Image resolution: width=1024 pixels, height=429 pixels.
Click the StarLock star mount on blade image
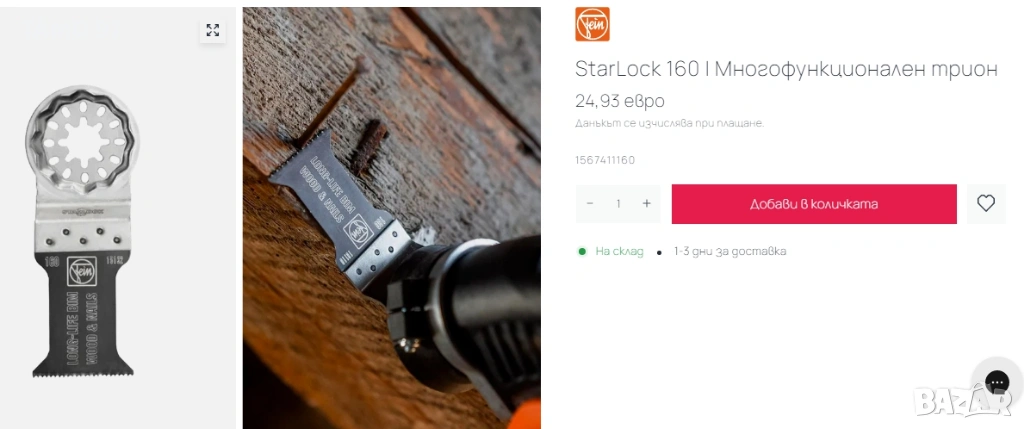point(83,142)
